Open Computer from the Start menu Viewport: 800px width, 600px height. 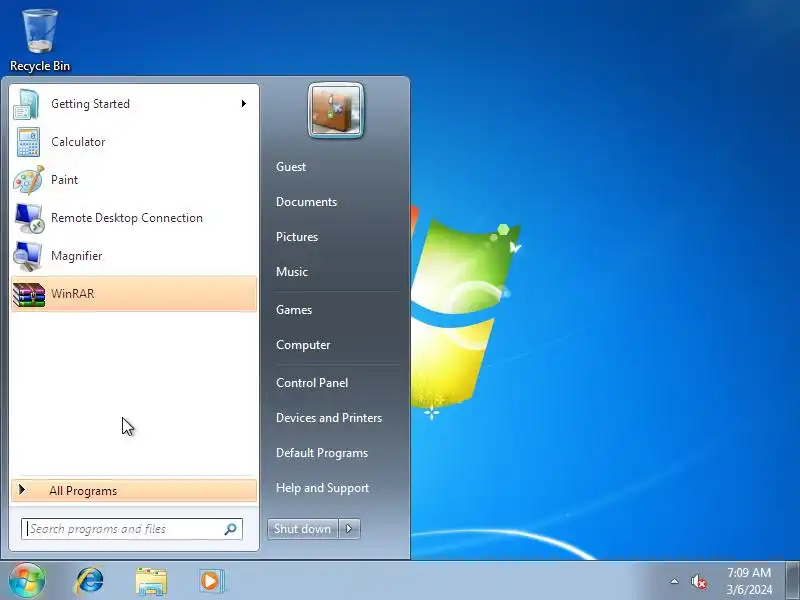303,345
